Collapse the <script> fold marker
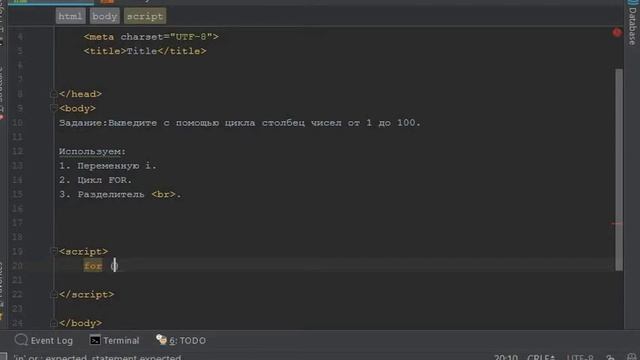The width and height of the screenshot is (640, 360). click(53, 251)
